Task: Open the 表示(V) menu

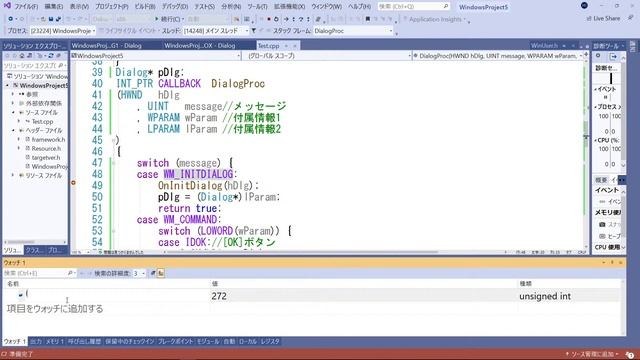Action: 79,7
